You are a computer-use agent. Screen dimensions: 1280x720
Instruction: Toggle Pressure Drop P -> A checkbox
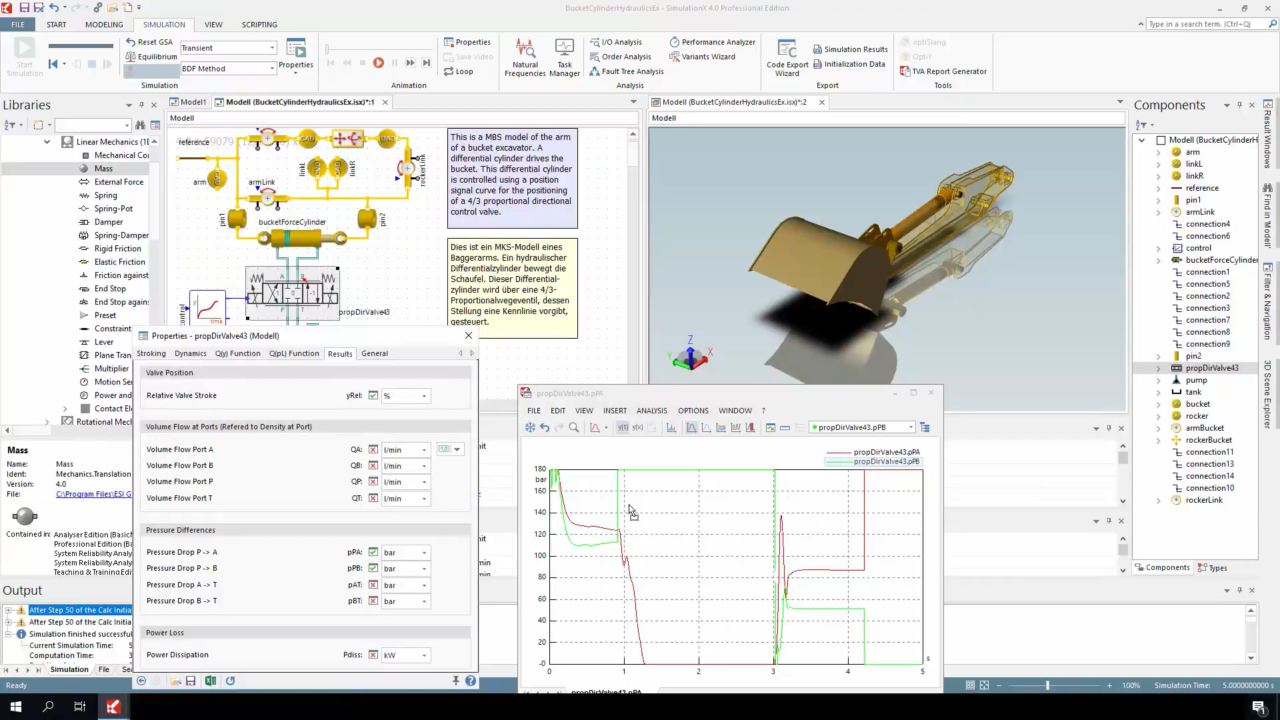tap(373, 552)
